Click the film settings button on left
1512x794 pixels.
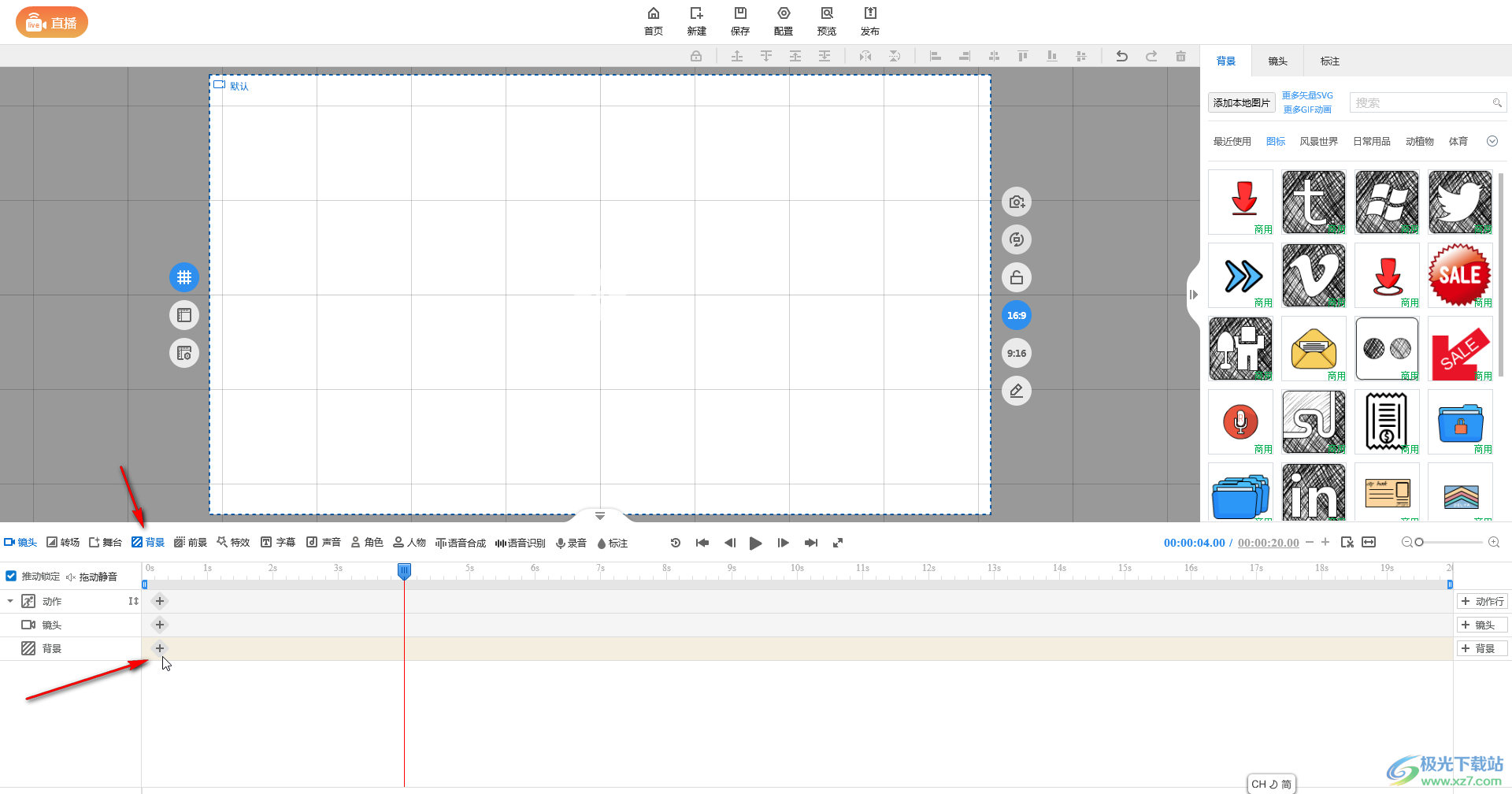pos(184,353)
